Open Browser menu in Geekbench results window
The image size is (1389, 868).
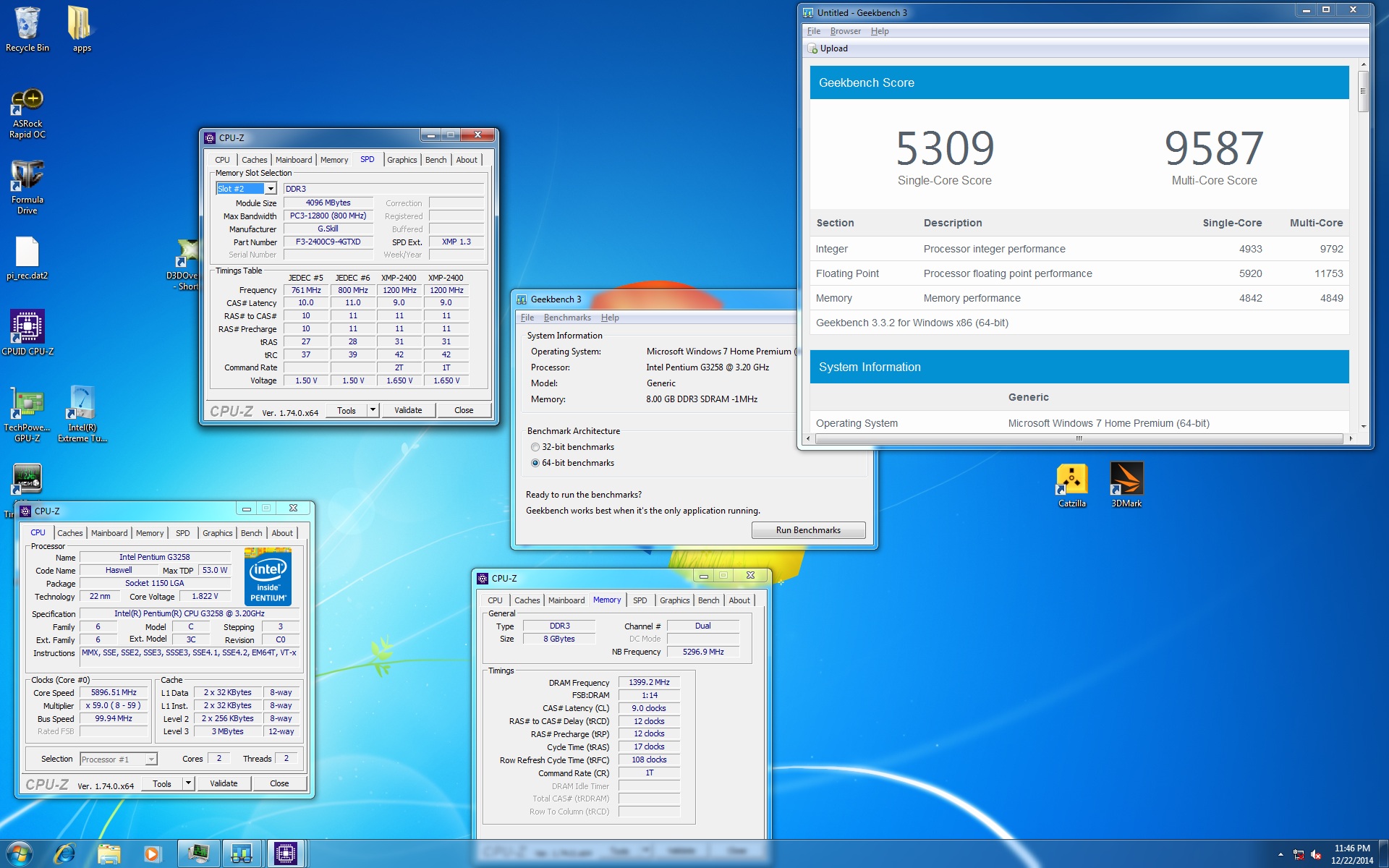tap(845, 31)
